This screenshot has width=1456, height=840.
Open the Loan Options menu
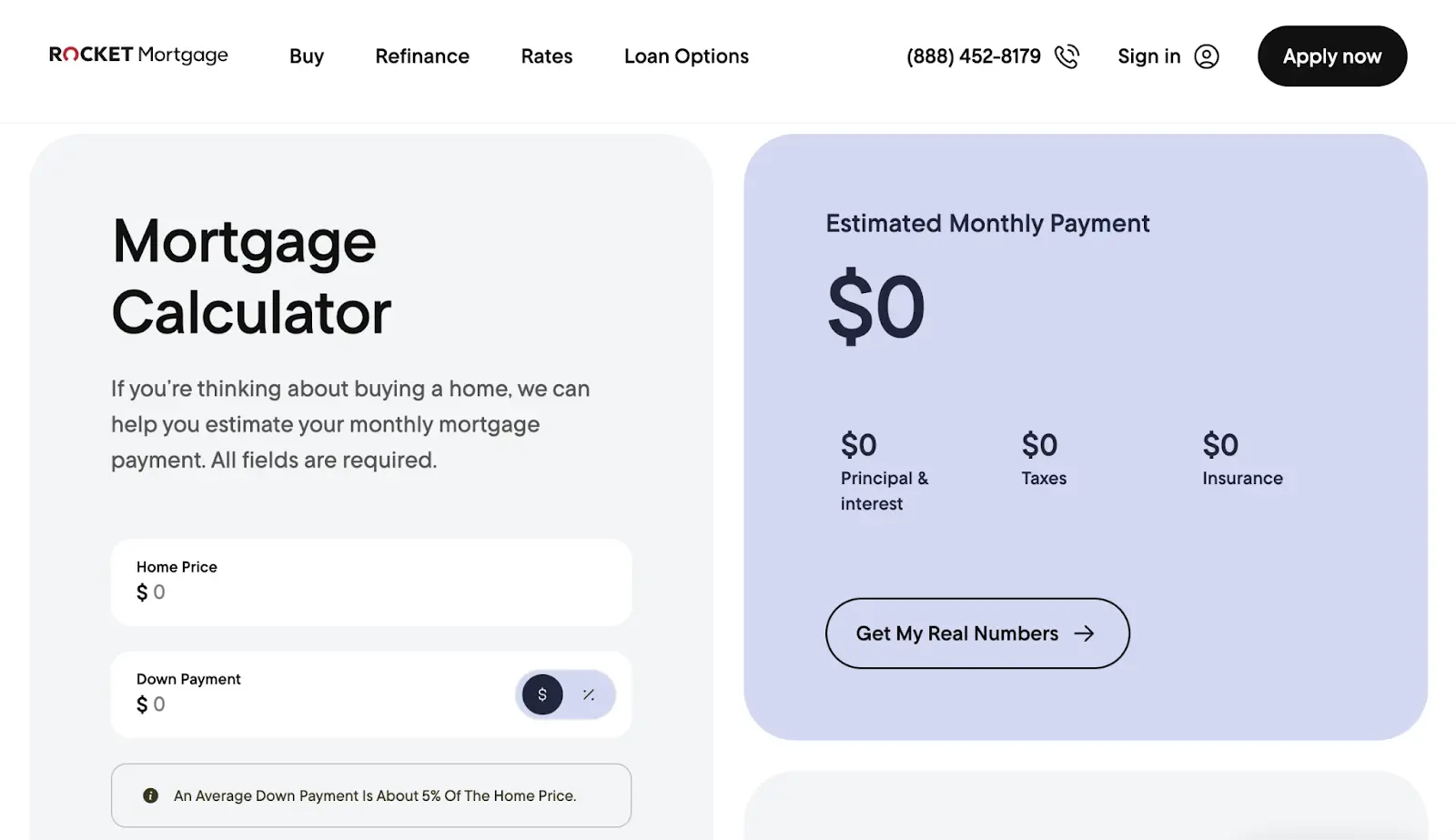(686, 56)
